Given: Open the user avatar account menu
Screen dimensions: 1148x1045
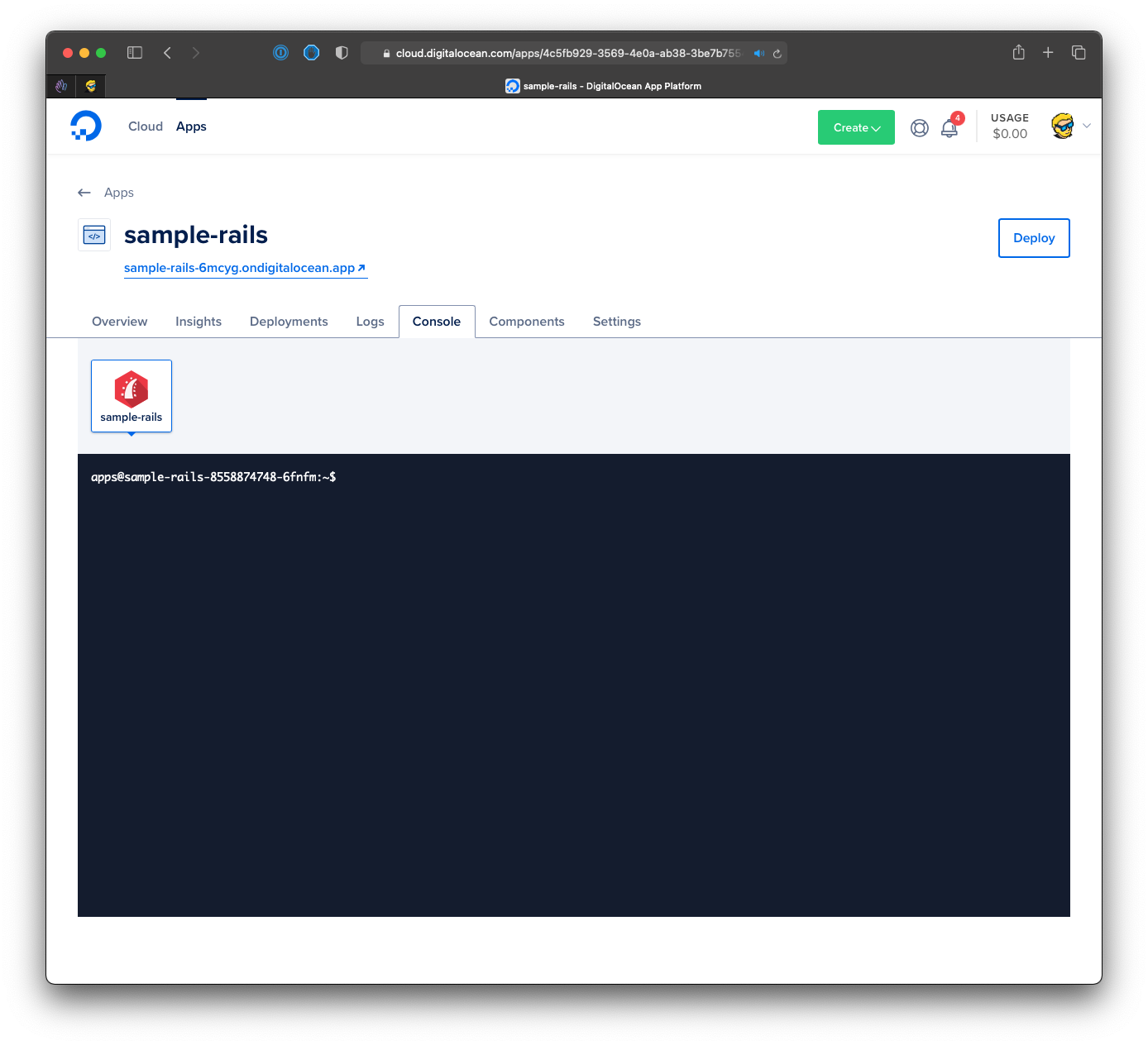Looking at the screenshot, I should [x=1063, y=126].
